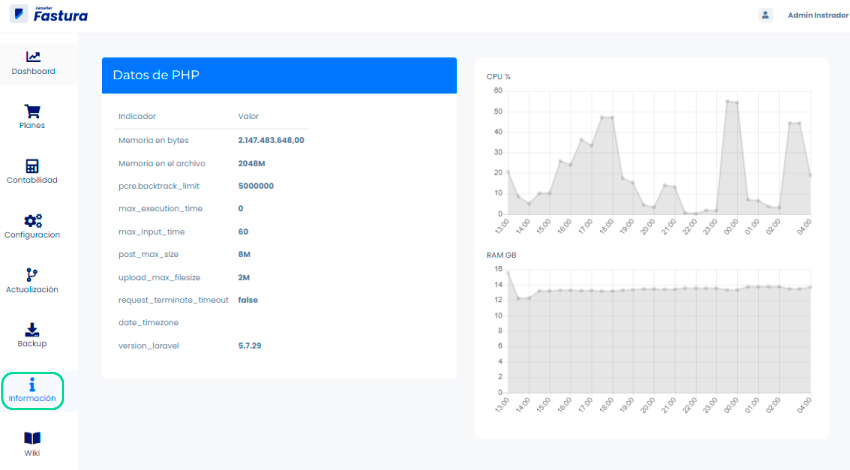Click the 00:00 peak point on CPU chart
Screen dimensions: 850x470
727,101
